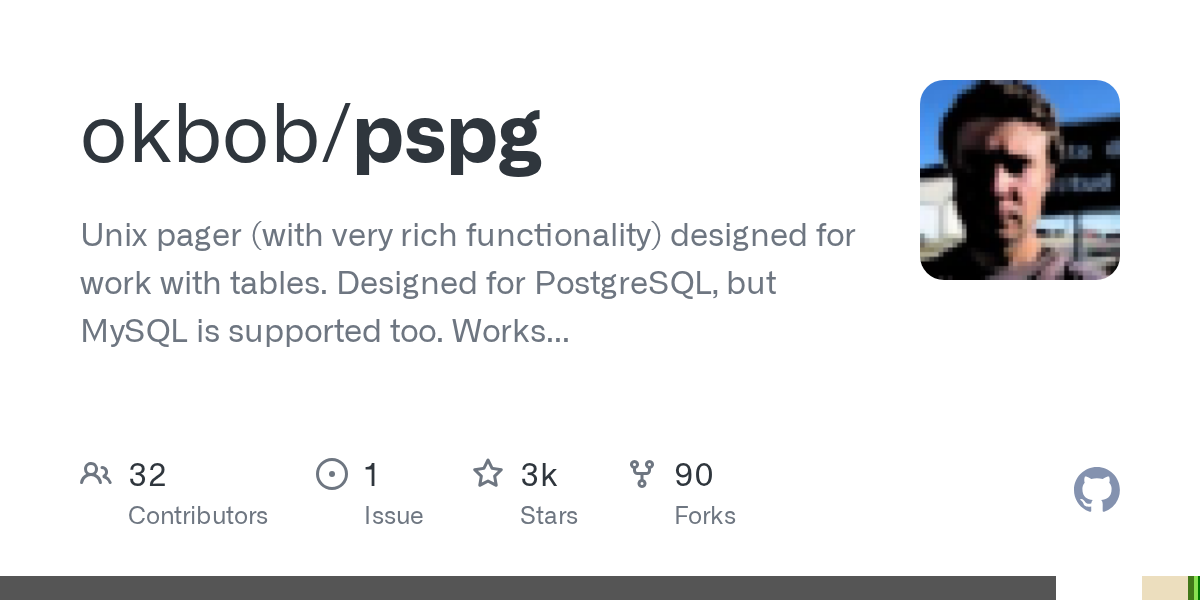This screenshot has height=600, width=1200.
Task: Click the 90 forks count
Action: pos(694,475)
